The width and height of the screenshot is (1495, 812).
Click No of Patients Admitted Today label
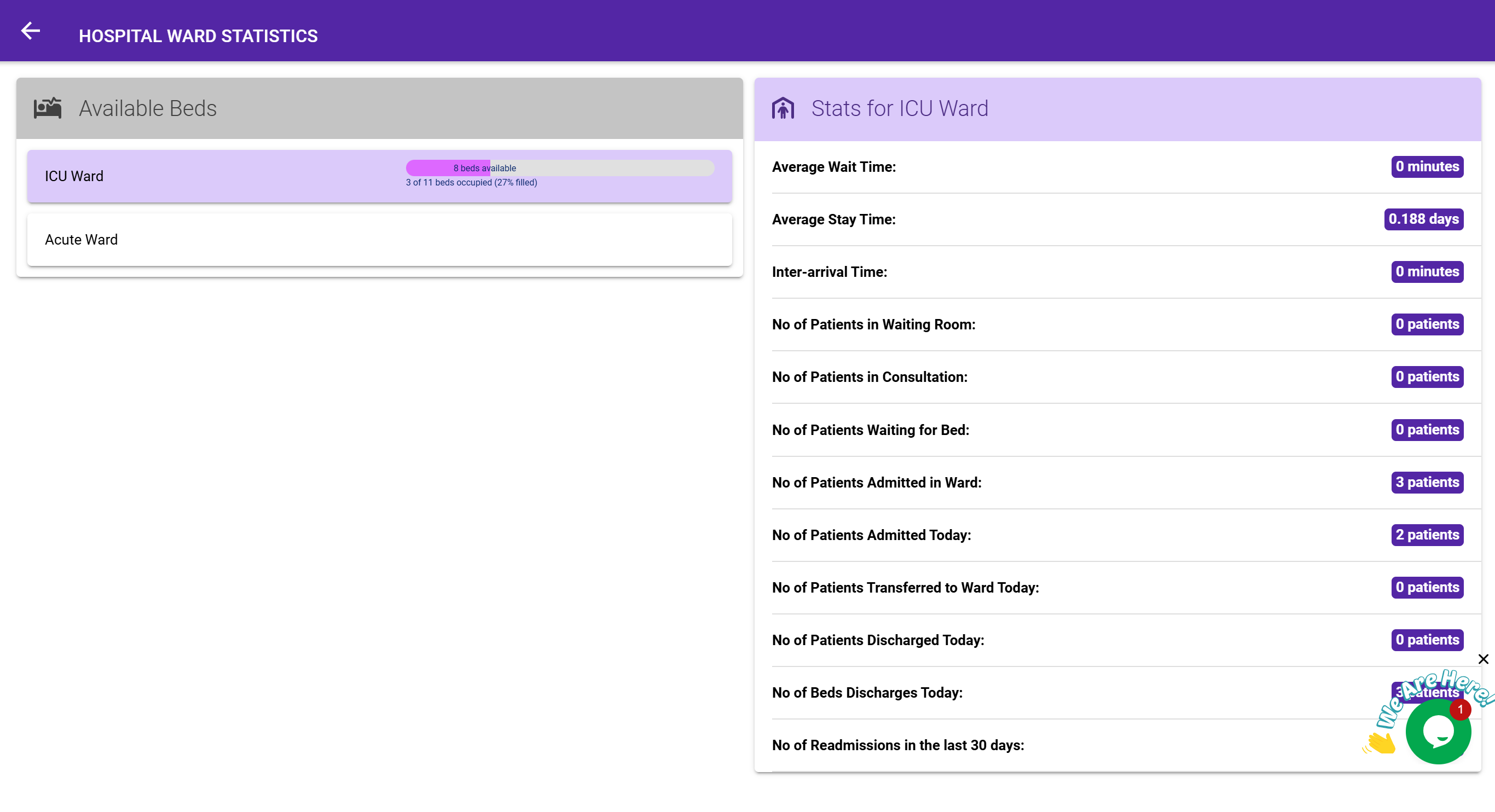click(x=871, y=535)
